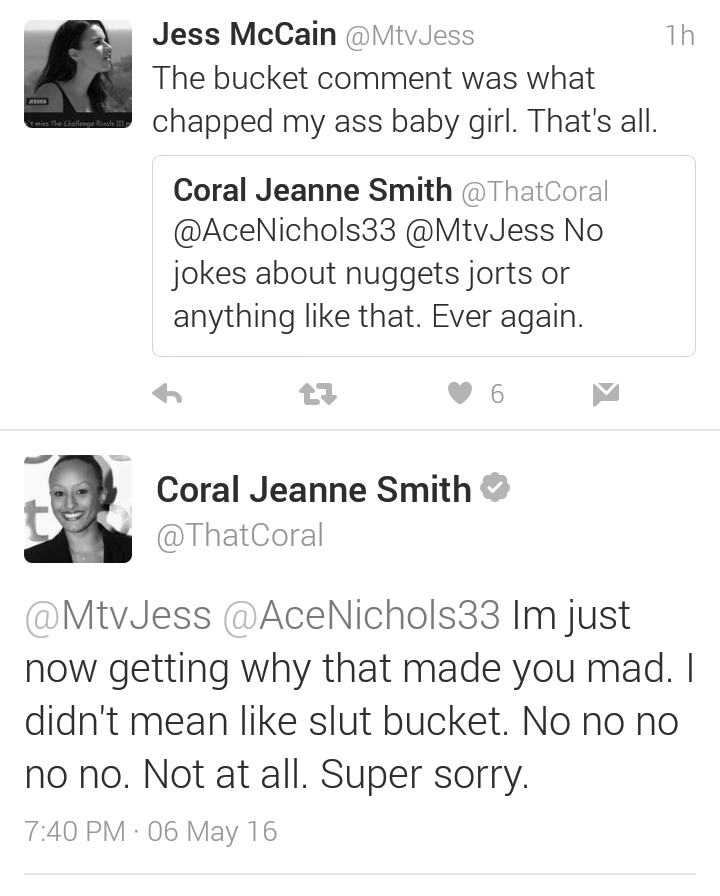Image resolution: width=720 pixels, height=896 pixels.
Task: Tap the direct message envelope icon
Action: coord(606,394)
